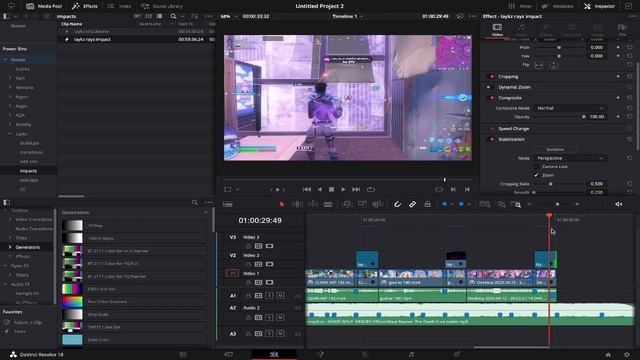Screen dimensions: 640x360
Task: Enable the Camera Lock checkbox
Action: click(536, 167)
